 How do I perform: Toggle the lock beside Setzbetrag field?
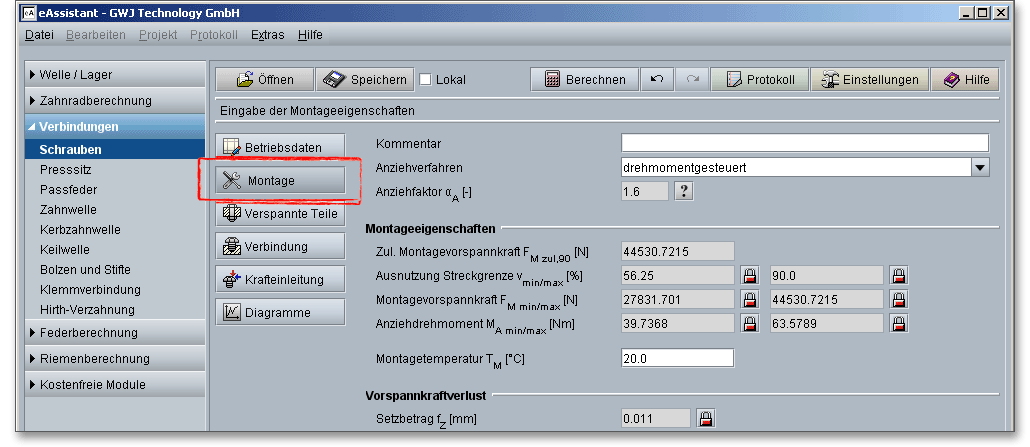(x=706, y=418)
